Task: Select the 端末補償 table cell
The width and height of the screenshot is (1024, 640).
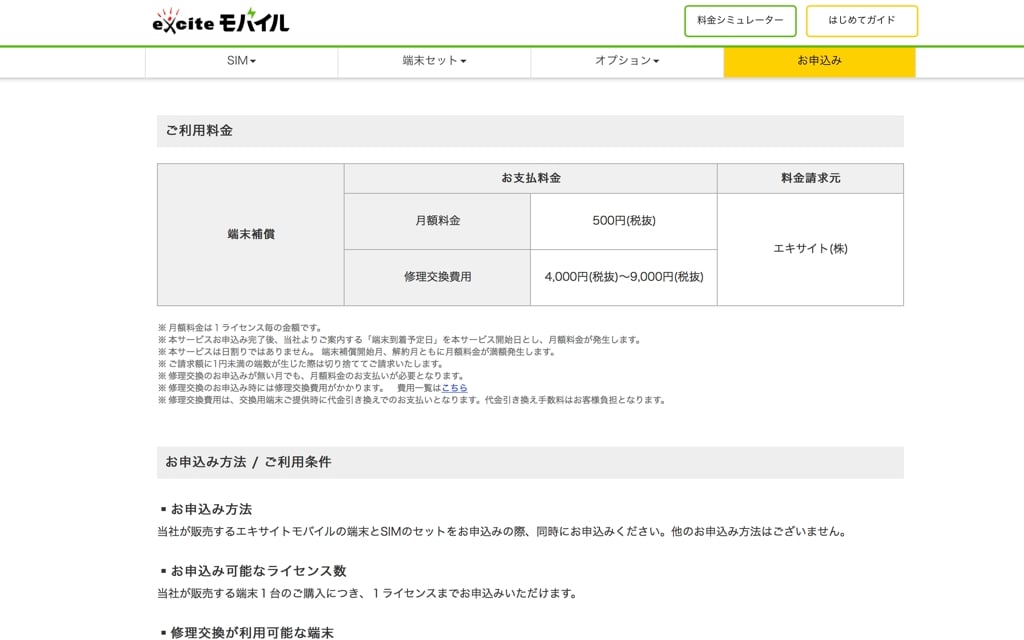Action: tap(251, 234)
